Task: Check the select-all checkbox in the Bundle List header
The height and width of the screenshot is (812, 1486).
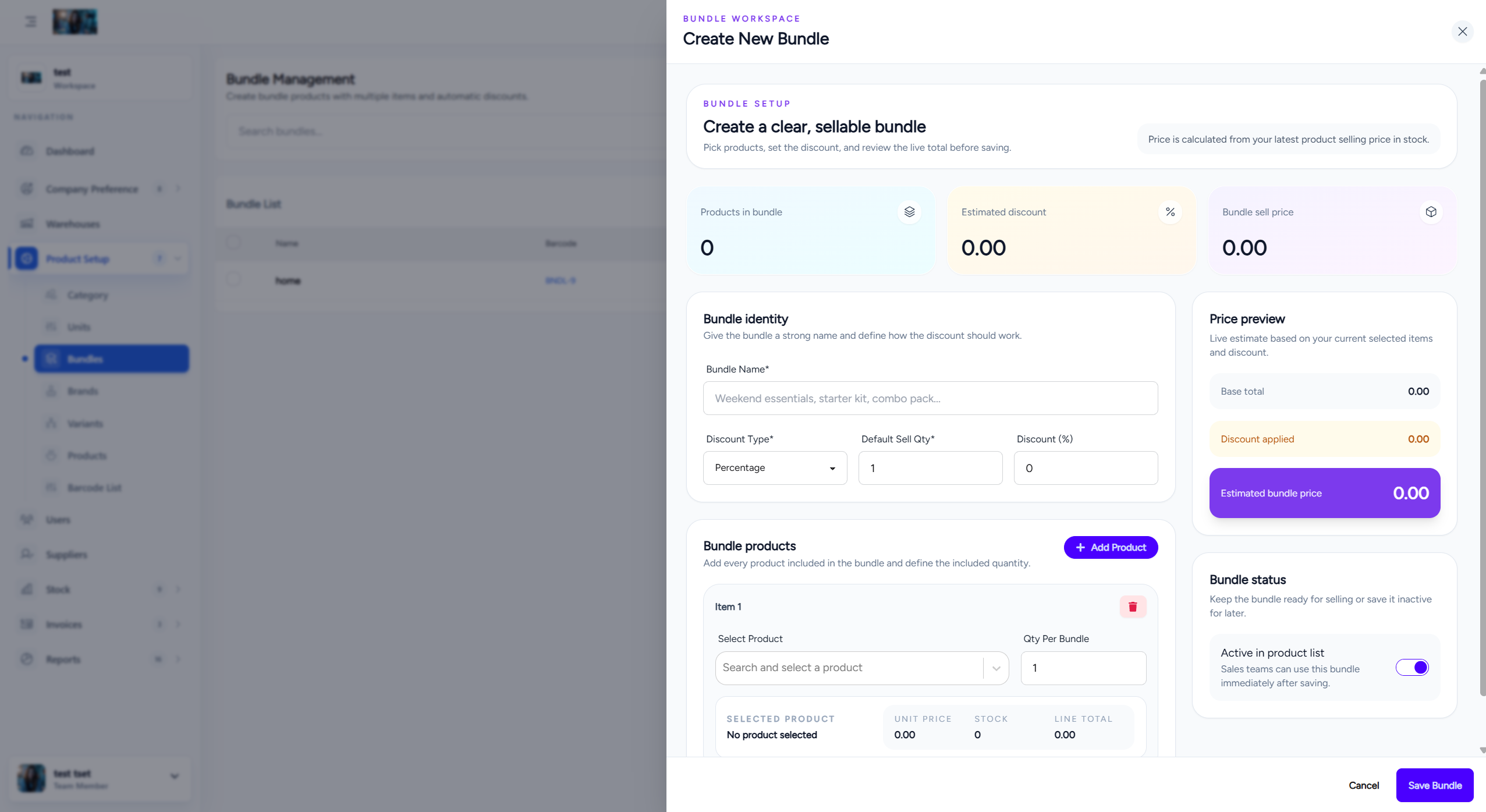Action: pos(233,242)
